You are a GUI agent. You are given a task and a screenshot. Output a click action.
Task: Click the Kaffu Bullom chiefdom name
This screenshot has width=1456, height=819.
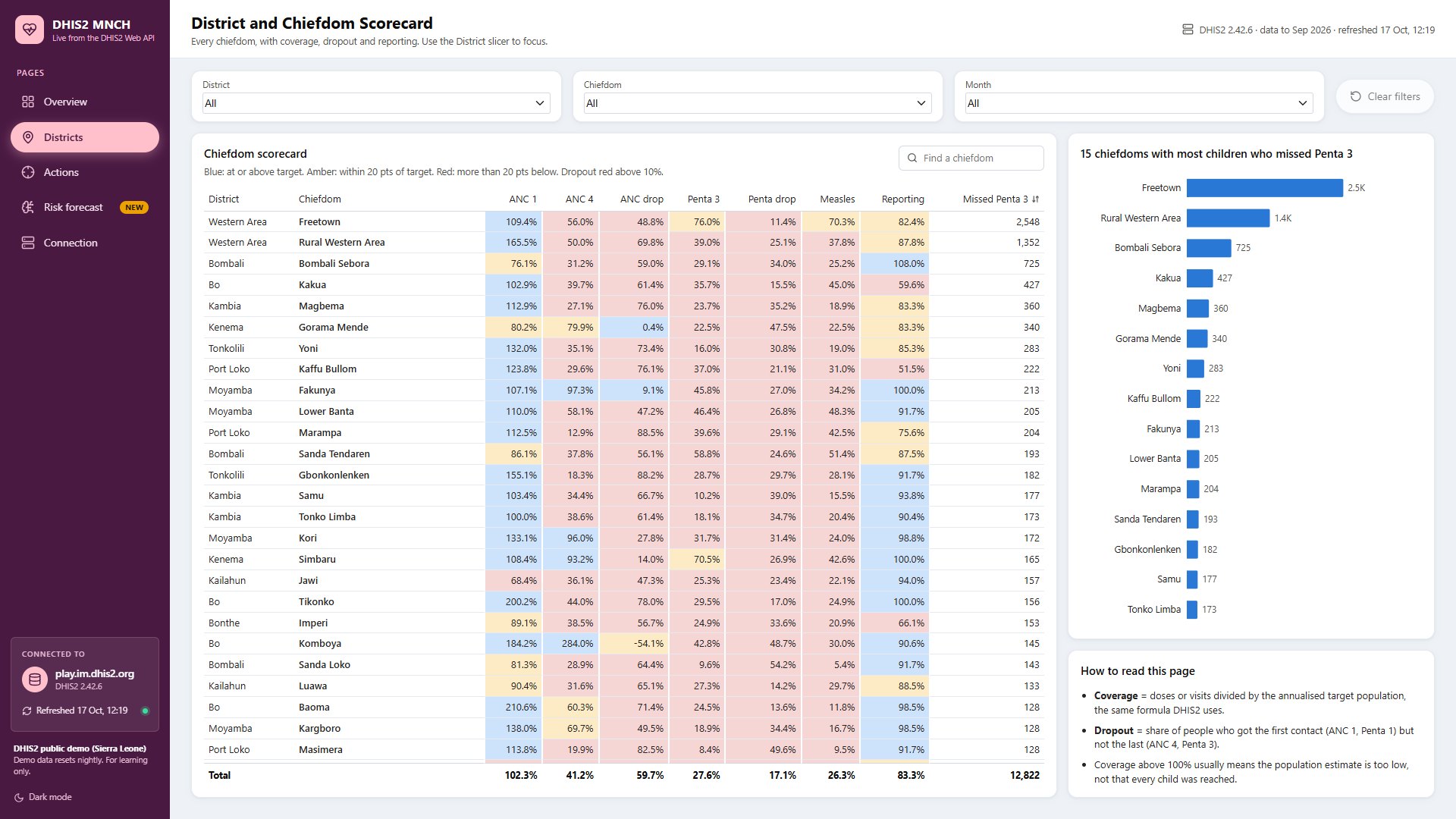328,369
